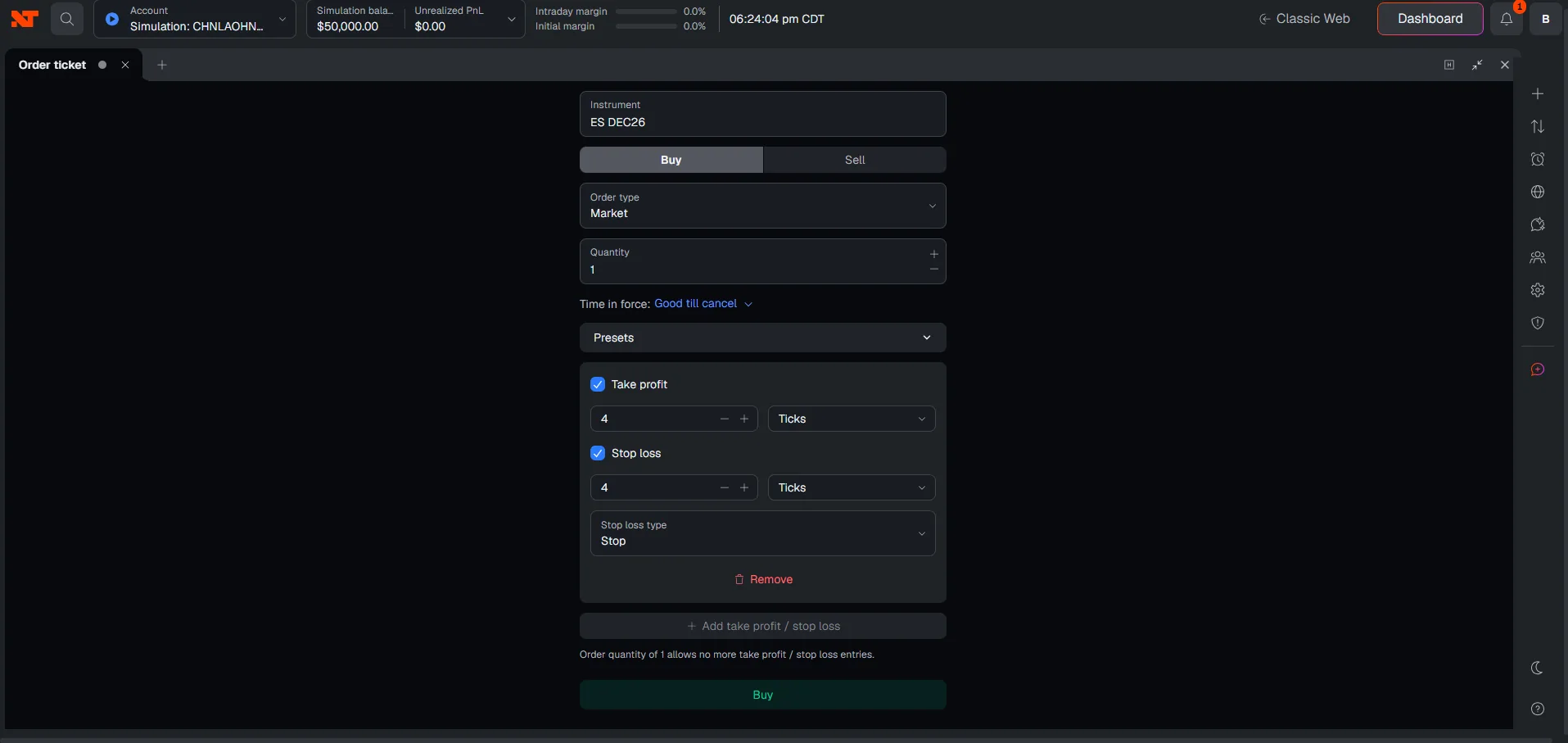Decrease Take profit ticks with minus

[x=725, y=419]
